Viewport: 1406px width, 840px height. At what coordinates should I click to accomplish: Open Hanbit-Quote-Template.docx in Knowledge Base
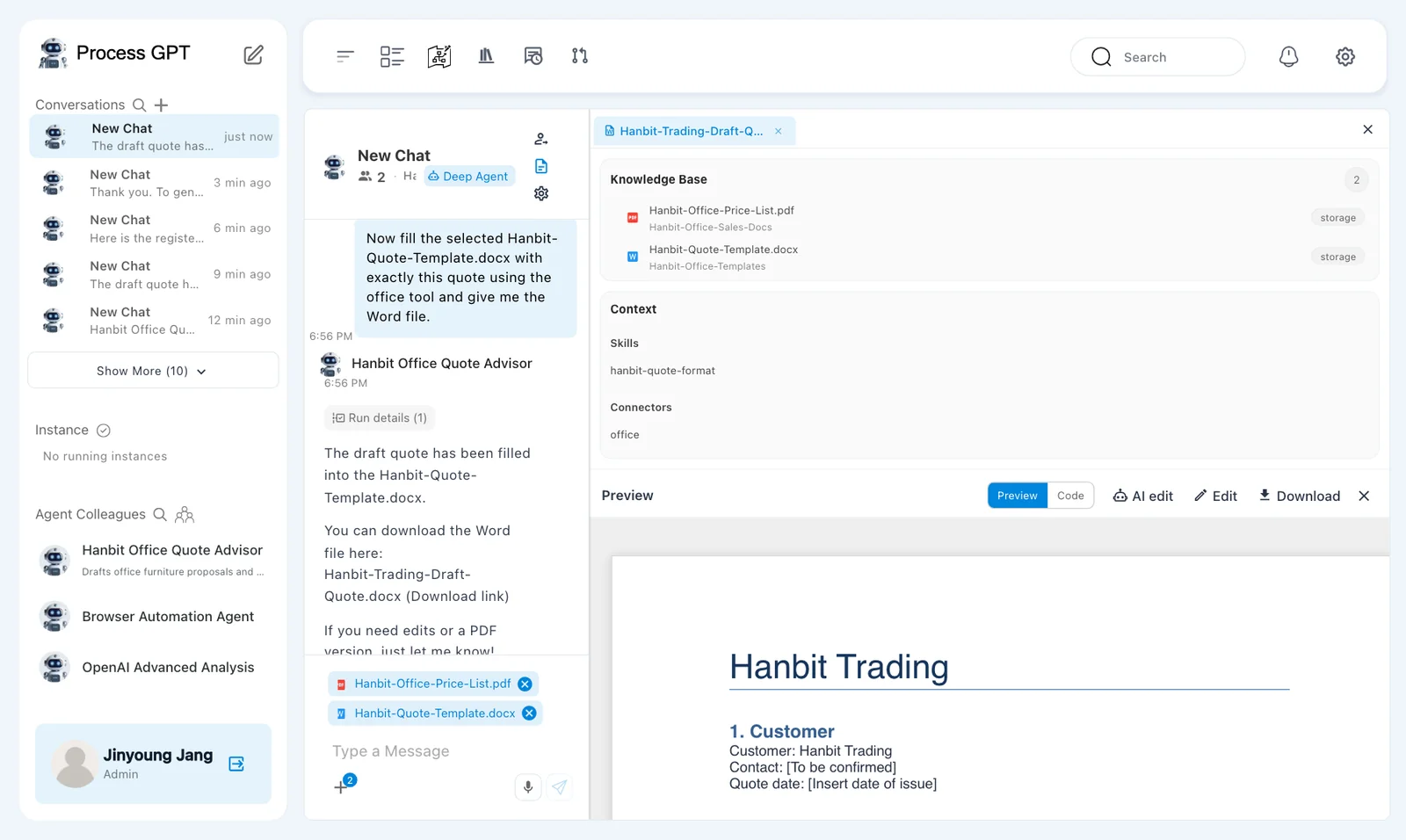coord(989,257)
